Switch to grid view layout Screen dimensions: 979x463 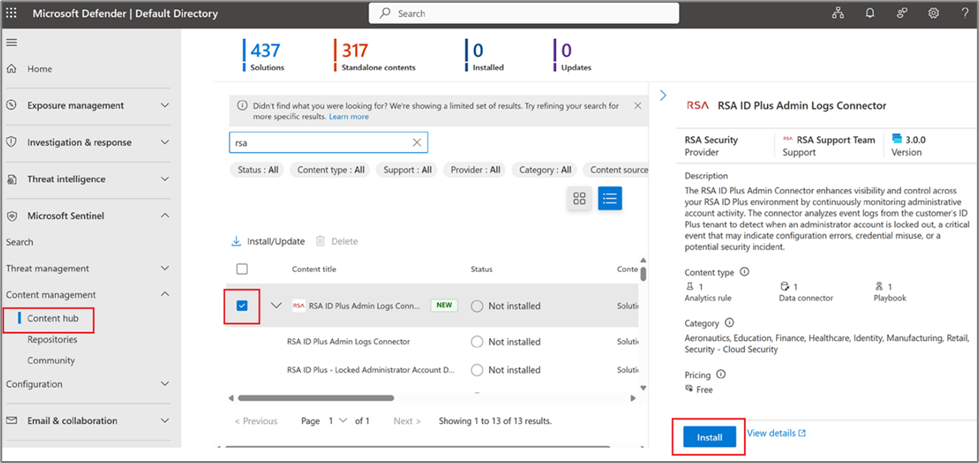point(579,199)
